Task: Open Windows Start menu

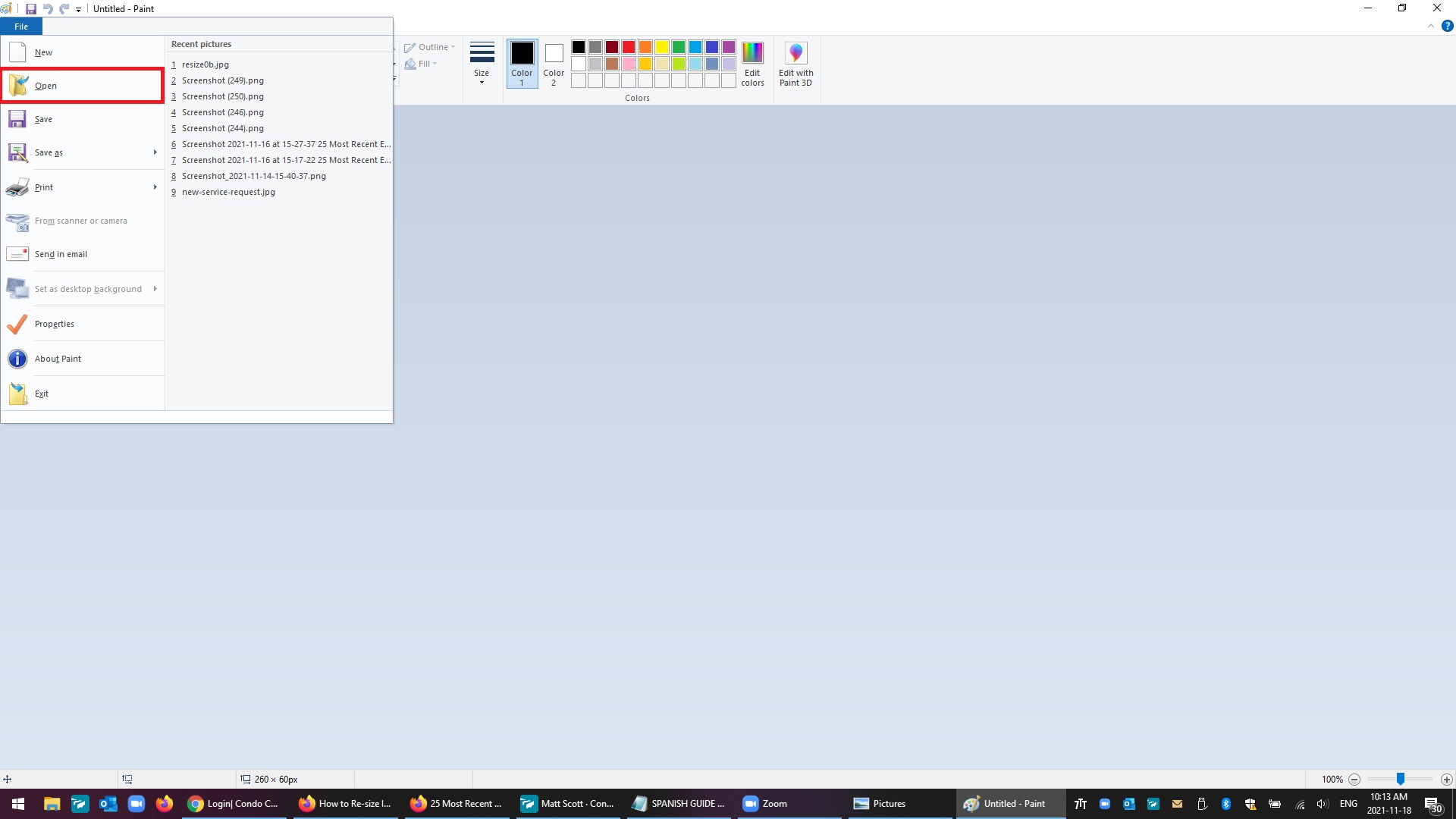Action: coord(18,804)
